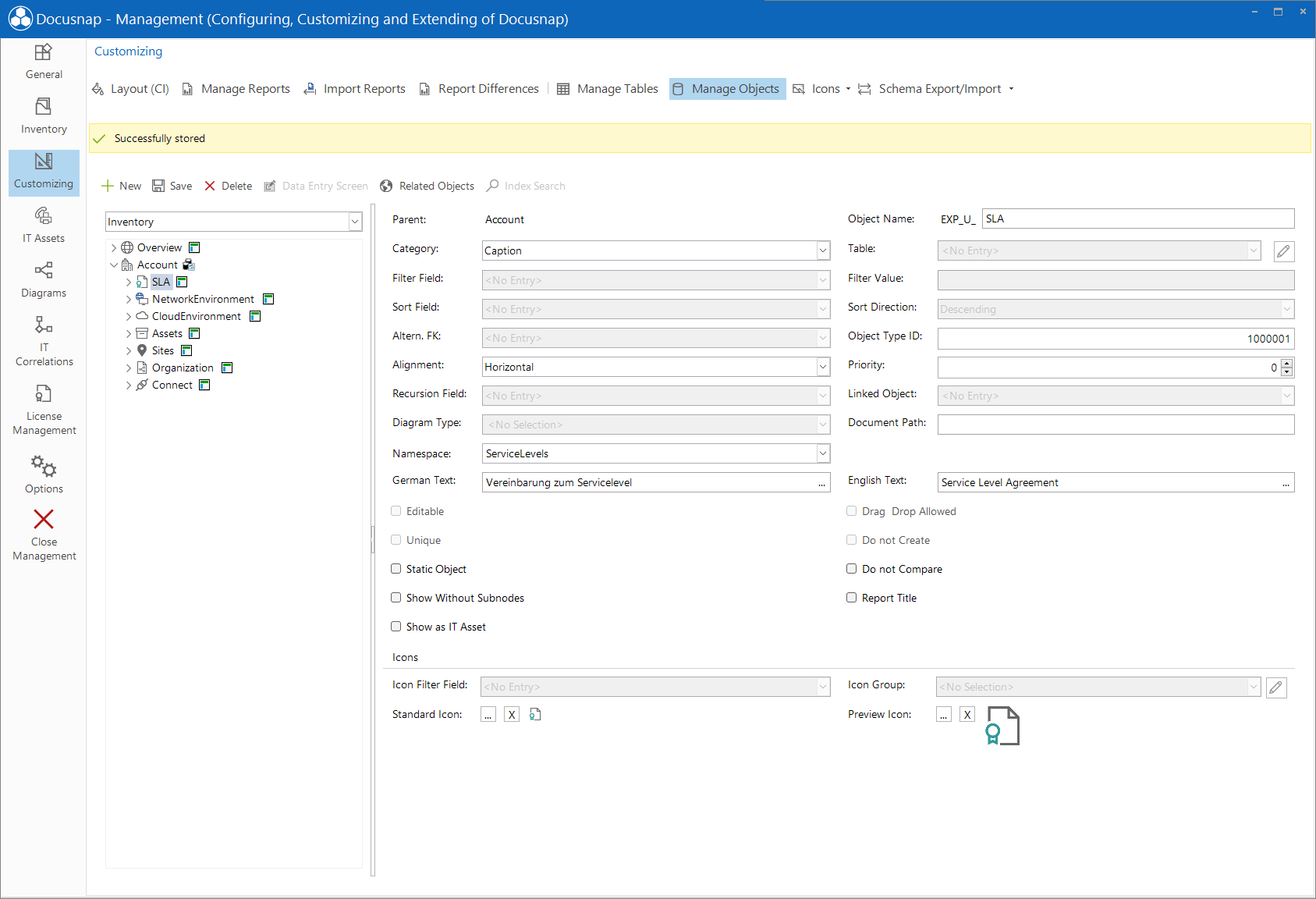1316x899 pixels.
Task: Open the Diagrams sidebar section
Action: (x=44, y=280)
